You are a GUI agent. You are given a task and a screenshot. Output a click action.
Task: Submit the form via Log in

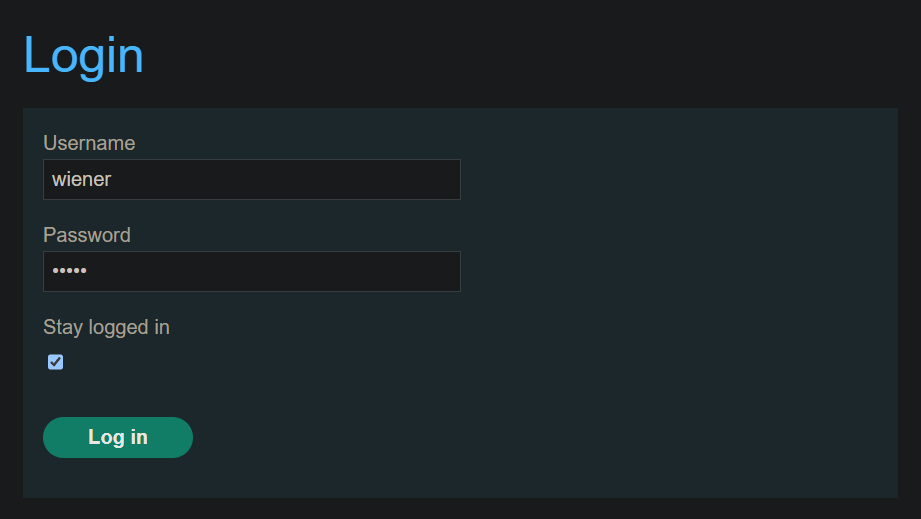tap(118, 437)
